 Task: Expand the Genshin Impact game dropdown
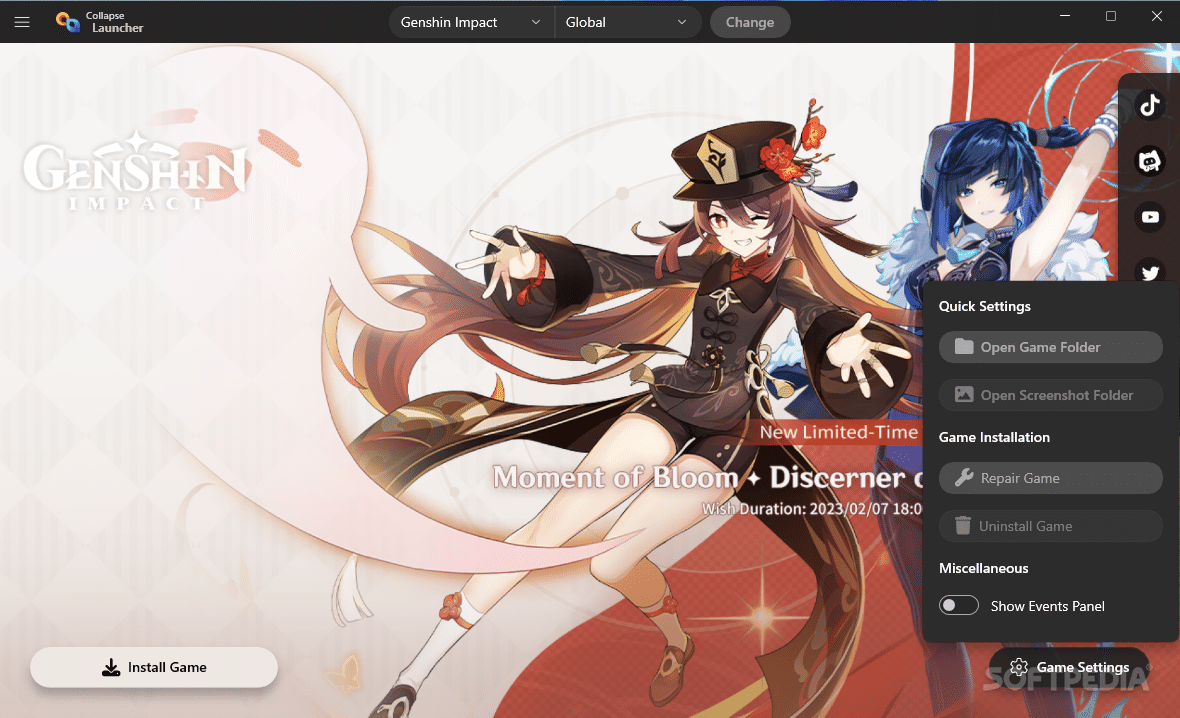[471, 23]
